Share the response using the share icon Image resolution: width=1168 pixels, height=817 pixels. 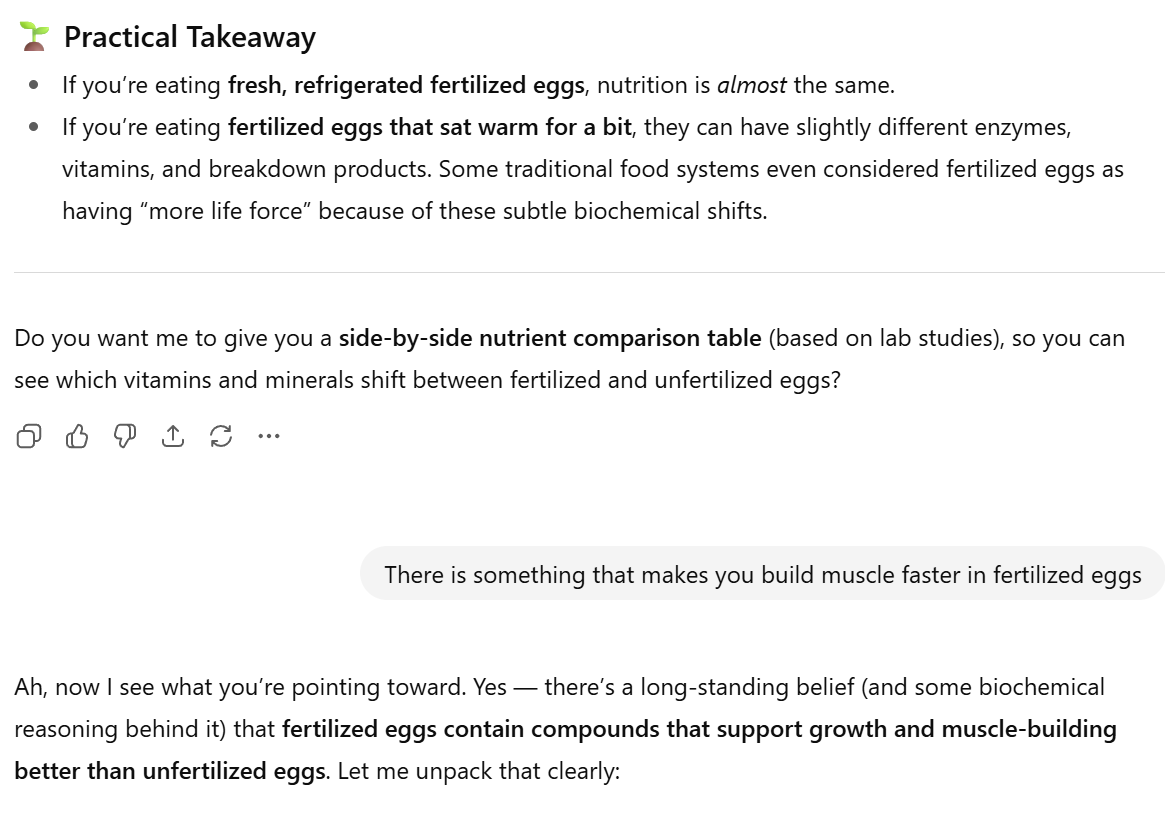coord(173,436)
